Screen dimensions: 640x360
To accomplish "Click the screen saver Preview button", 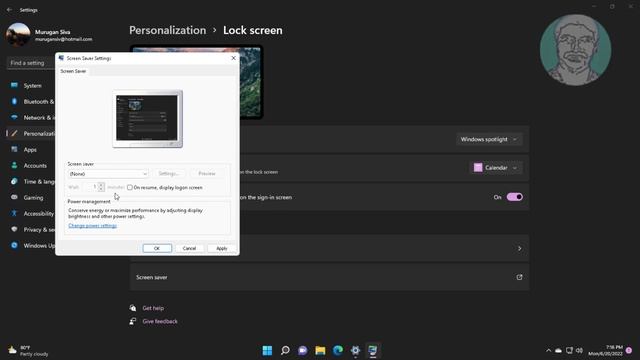I will (x=207, y=173).
